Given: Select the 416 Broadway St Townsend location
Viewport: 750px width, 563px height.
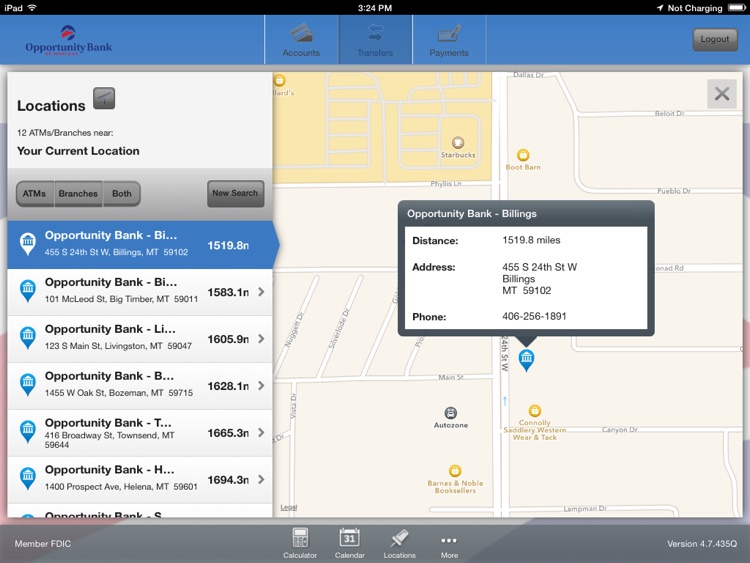Looking at the screenshot, I should click(x=140, y=432).
